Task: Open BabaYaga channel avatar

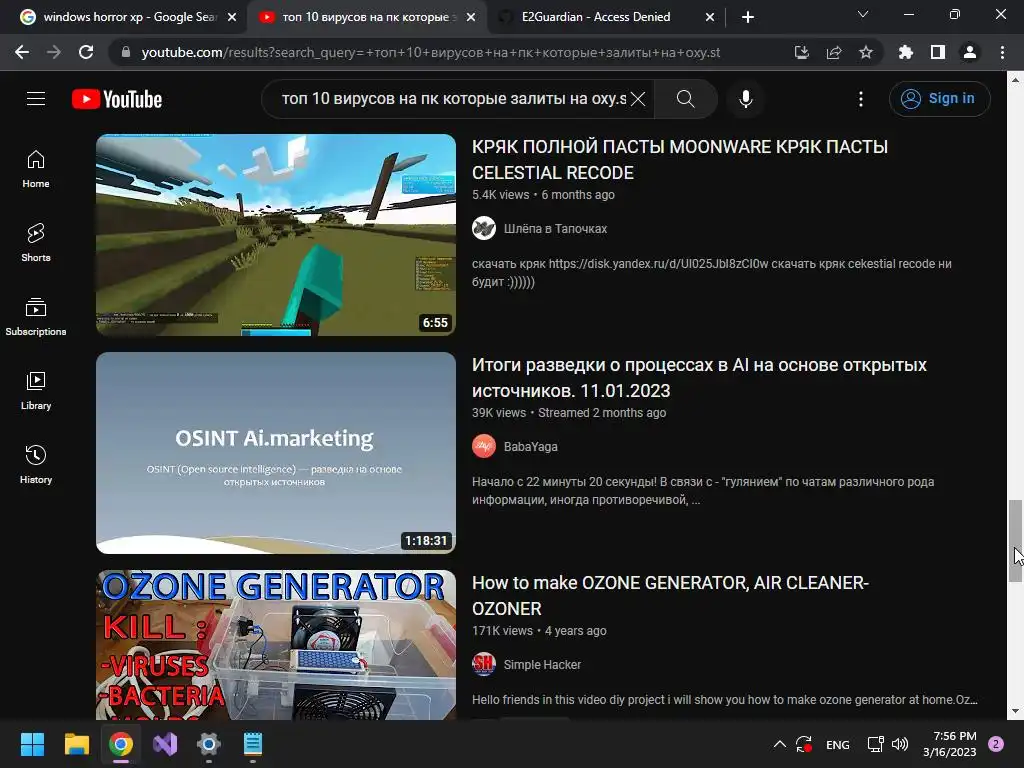Action: point(484,447)
